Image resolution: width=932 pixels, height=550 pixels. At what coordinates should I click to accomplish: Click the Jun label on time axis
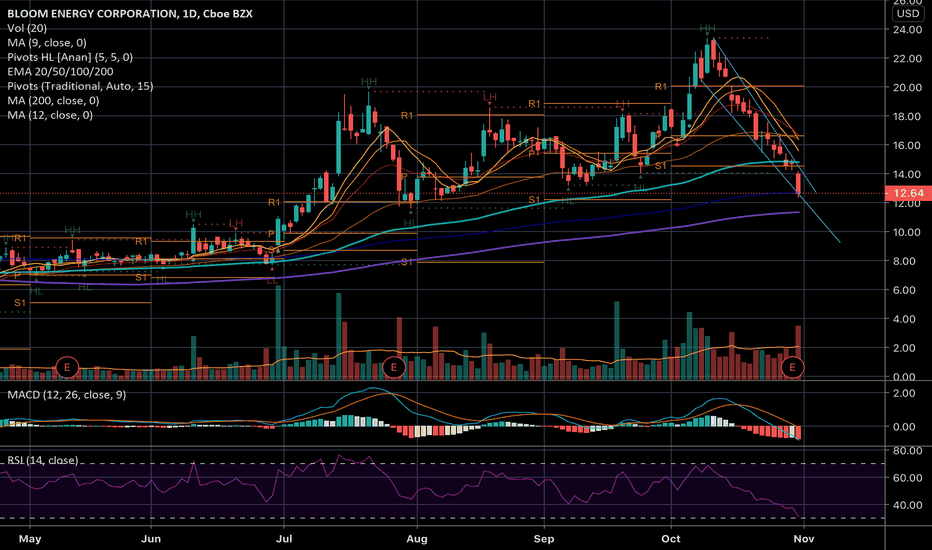coord(151,539)
